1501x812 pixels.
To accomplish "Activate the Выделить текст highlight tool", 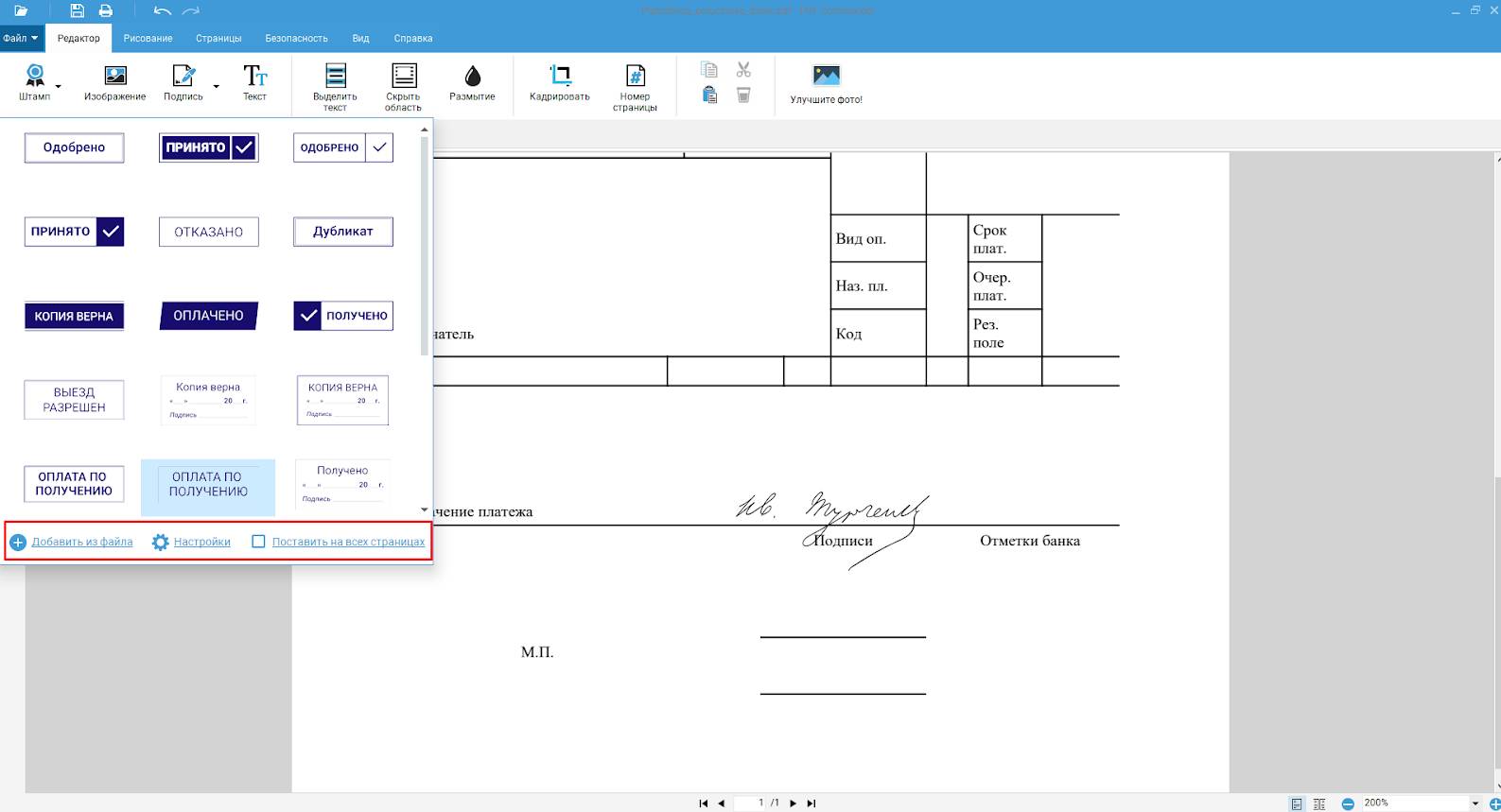I will tap(335, 88).
